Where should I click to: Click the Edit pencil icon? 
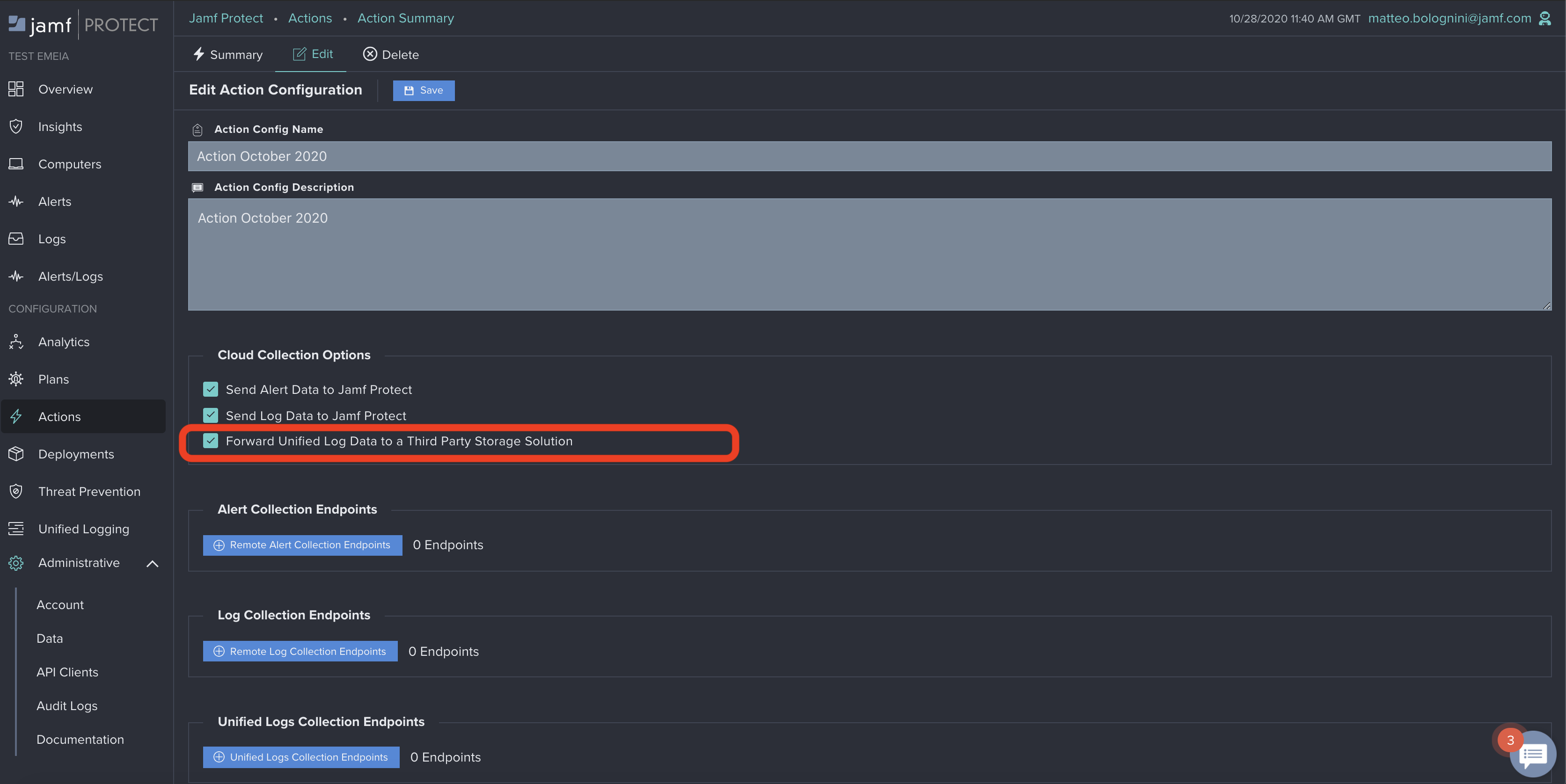tap(299, 54)
